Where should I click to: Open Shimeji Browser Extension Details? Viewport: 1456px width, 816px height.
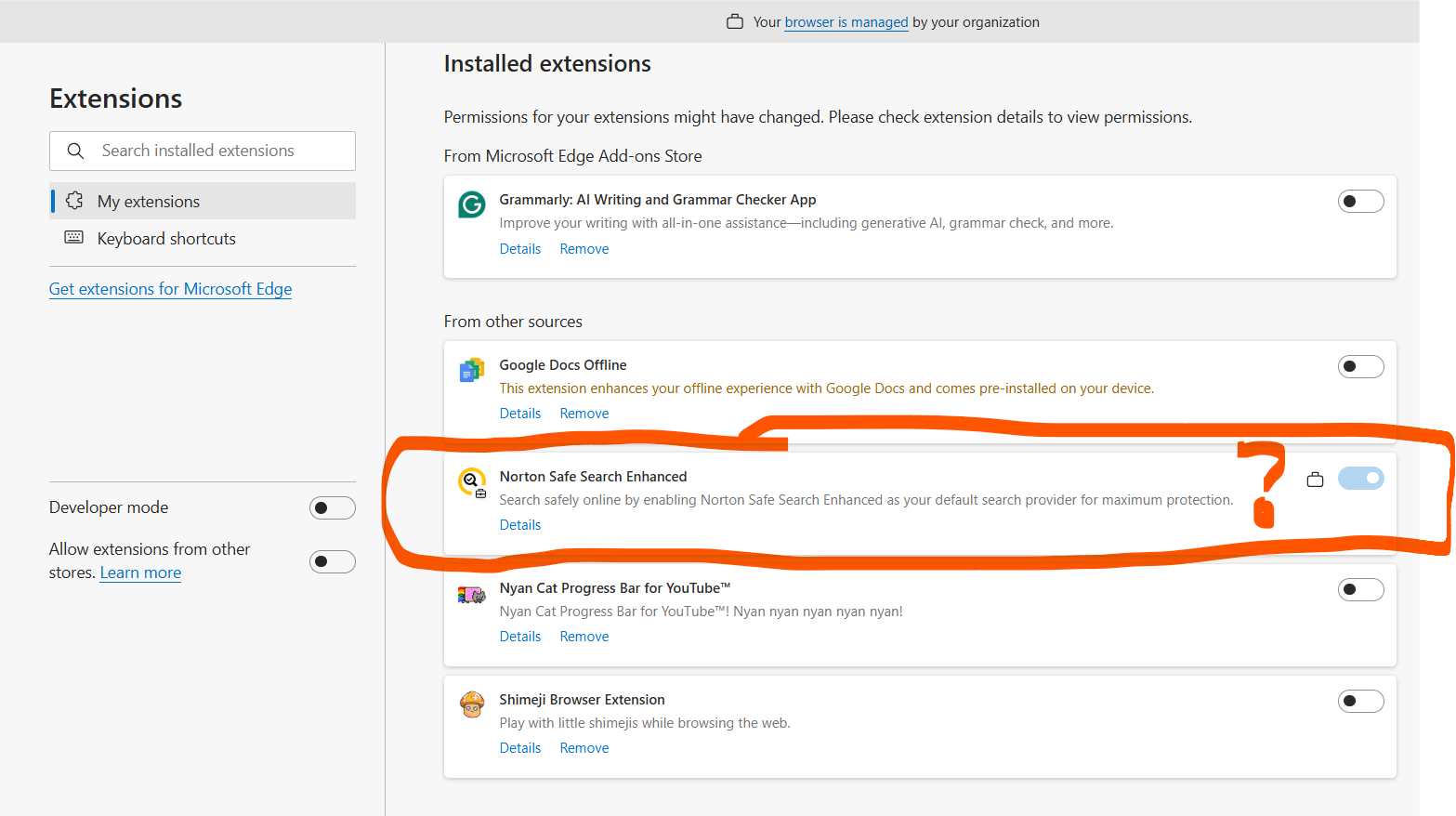point(520,748)
